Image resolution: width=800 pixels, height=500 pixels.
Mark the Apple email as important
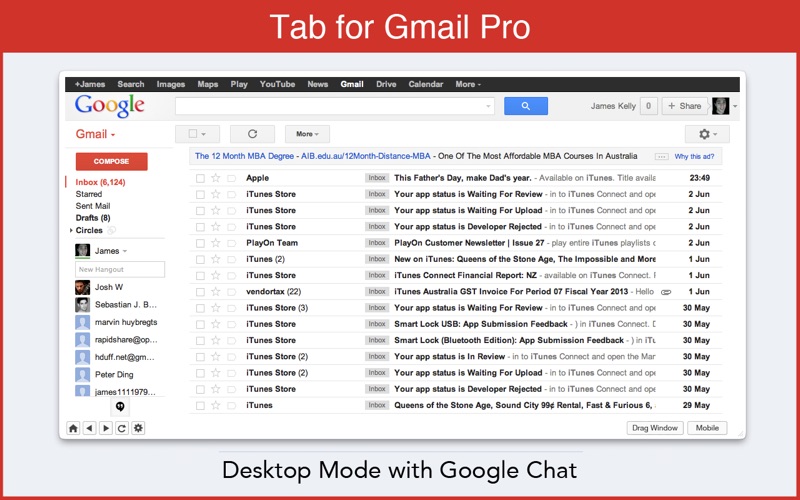[x=232, y=178]
